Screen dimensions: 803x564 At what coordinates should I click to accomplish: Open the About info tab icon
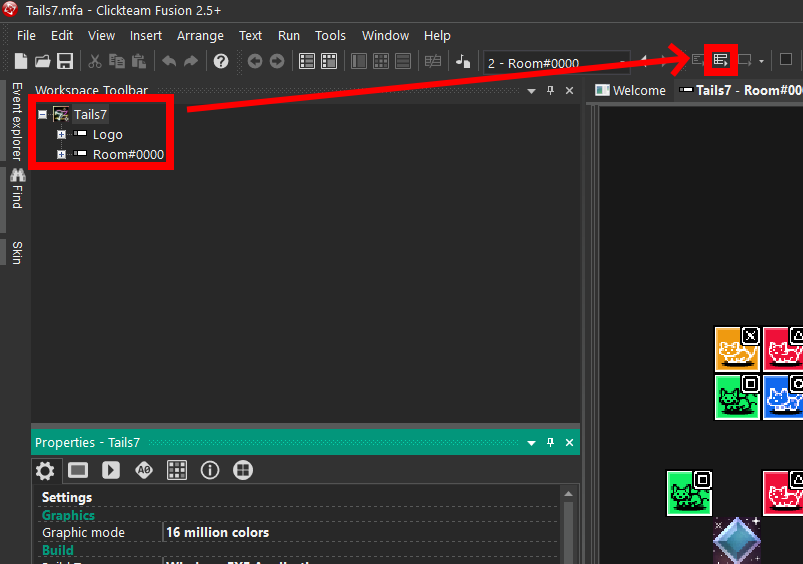point(209,470)
